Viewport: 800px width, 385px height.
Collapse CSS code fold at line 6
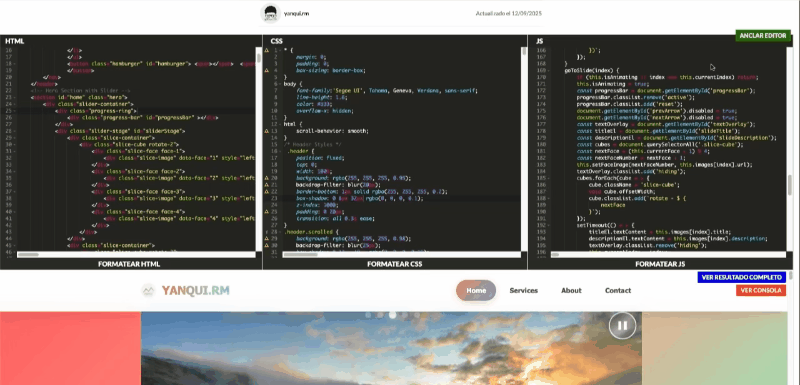pos(280,84)
